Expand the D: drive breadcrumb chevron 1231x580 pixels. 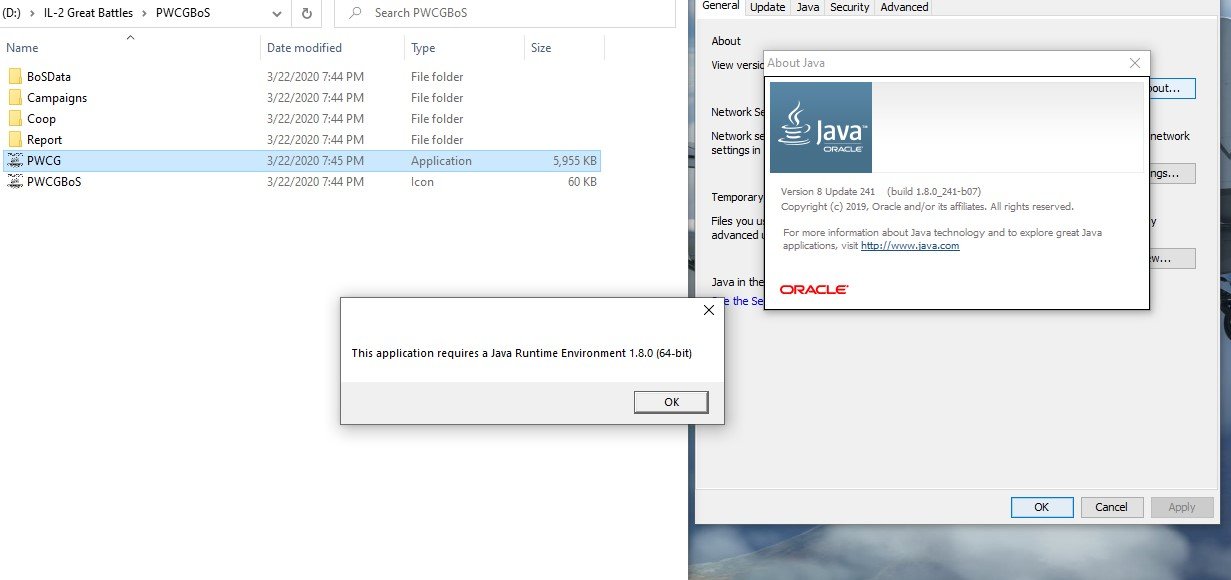32,13
